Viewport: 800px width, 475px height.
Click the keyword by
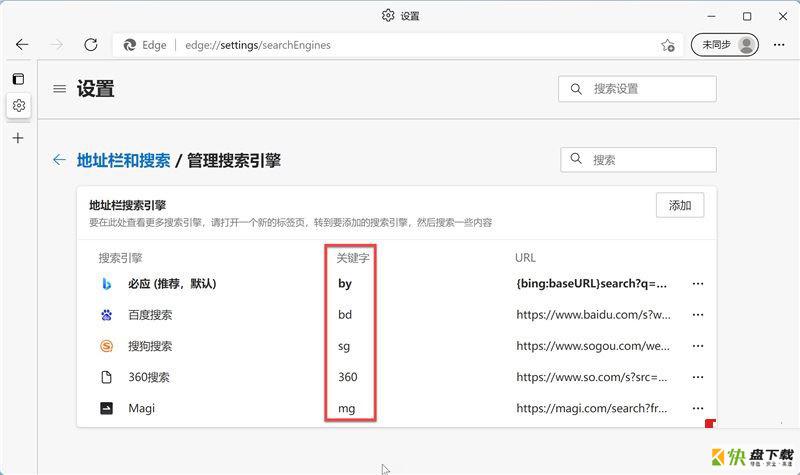point(345,284)
